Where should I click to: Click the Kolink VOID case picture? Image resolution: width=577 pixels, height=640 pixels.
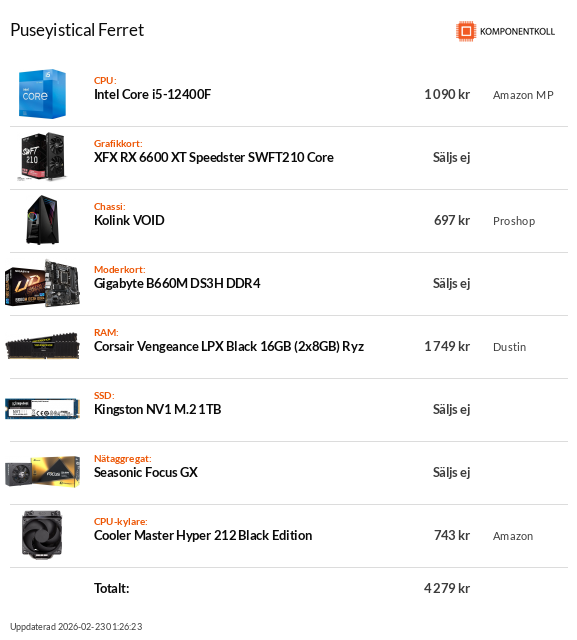point(42,220)
